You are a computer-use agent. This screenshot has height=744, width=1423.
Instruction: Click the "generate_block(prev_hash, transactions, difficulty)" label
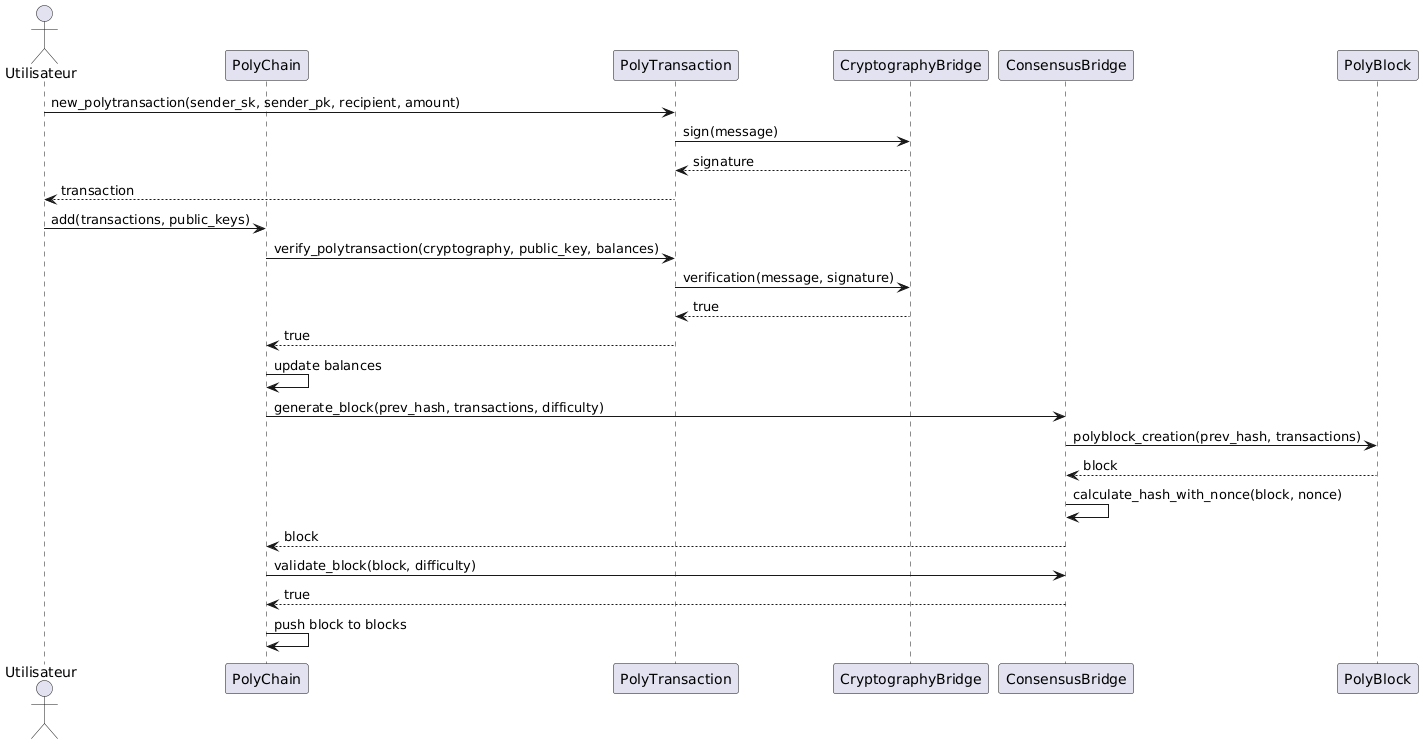[439, 408]
